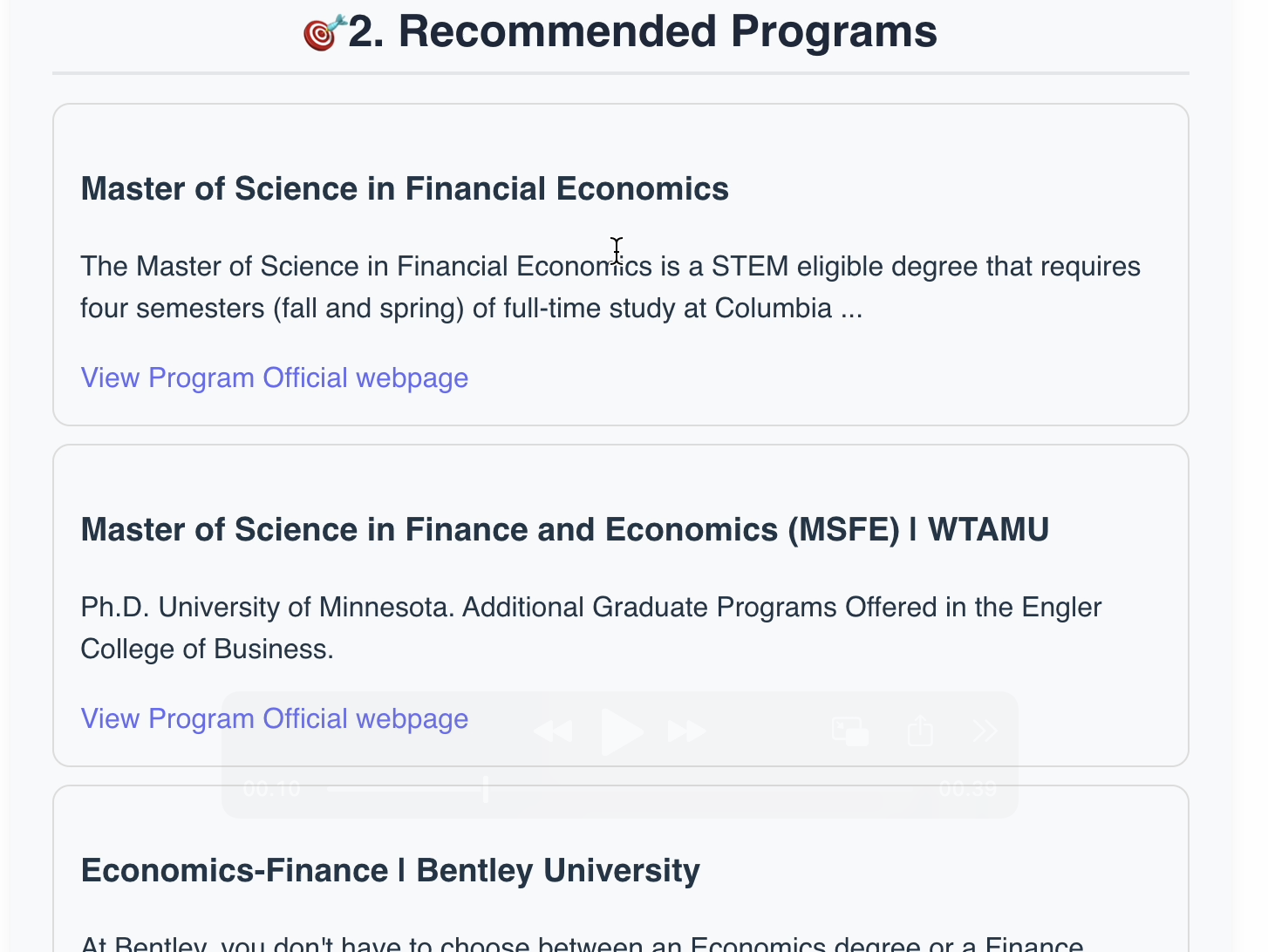Click the played portion of the video timeline
The image size is (1268, 952).
pyautogui.click(x=406, y=789)
